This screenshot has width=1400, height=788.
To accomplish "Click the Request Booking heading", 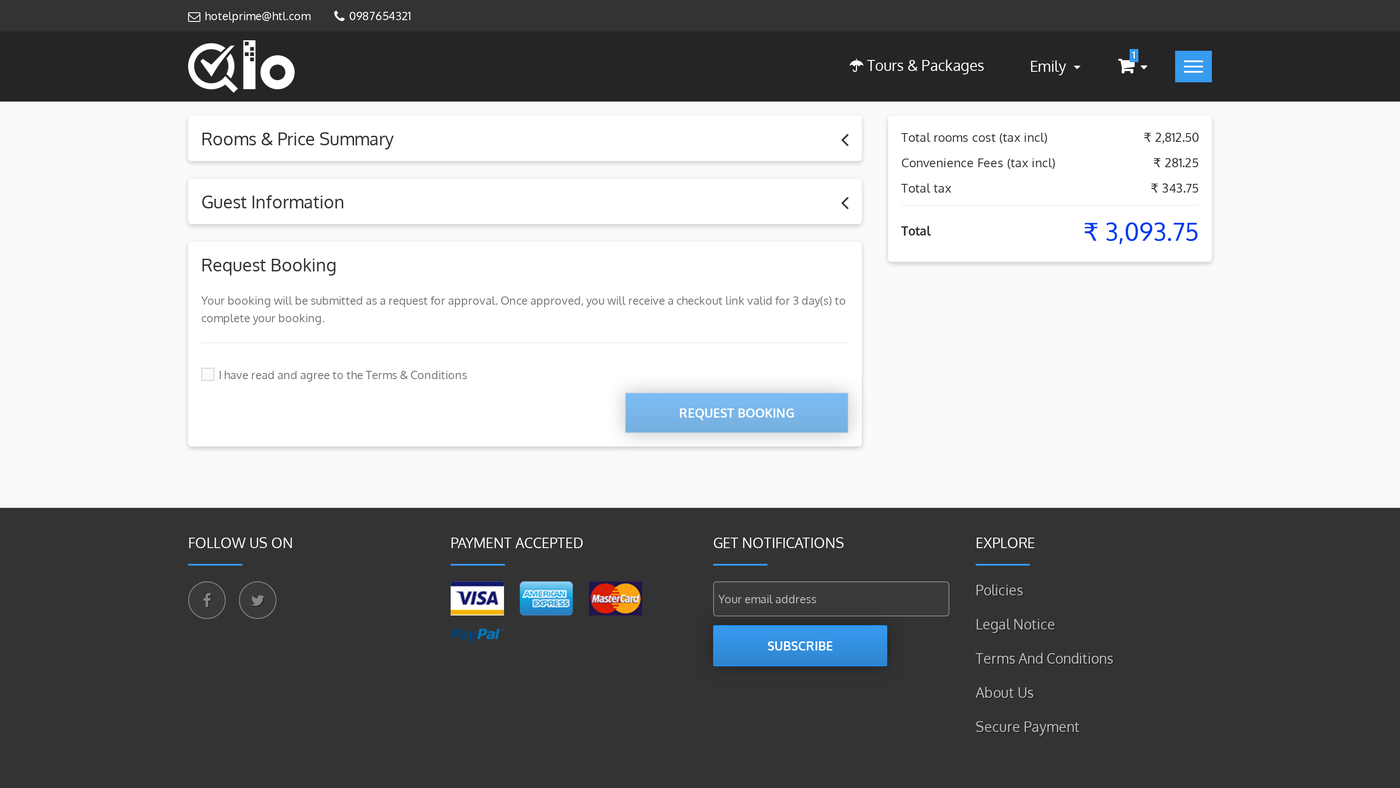I will pos(269,265).
